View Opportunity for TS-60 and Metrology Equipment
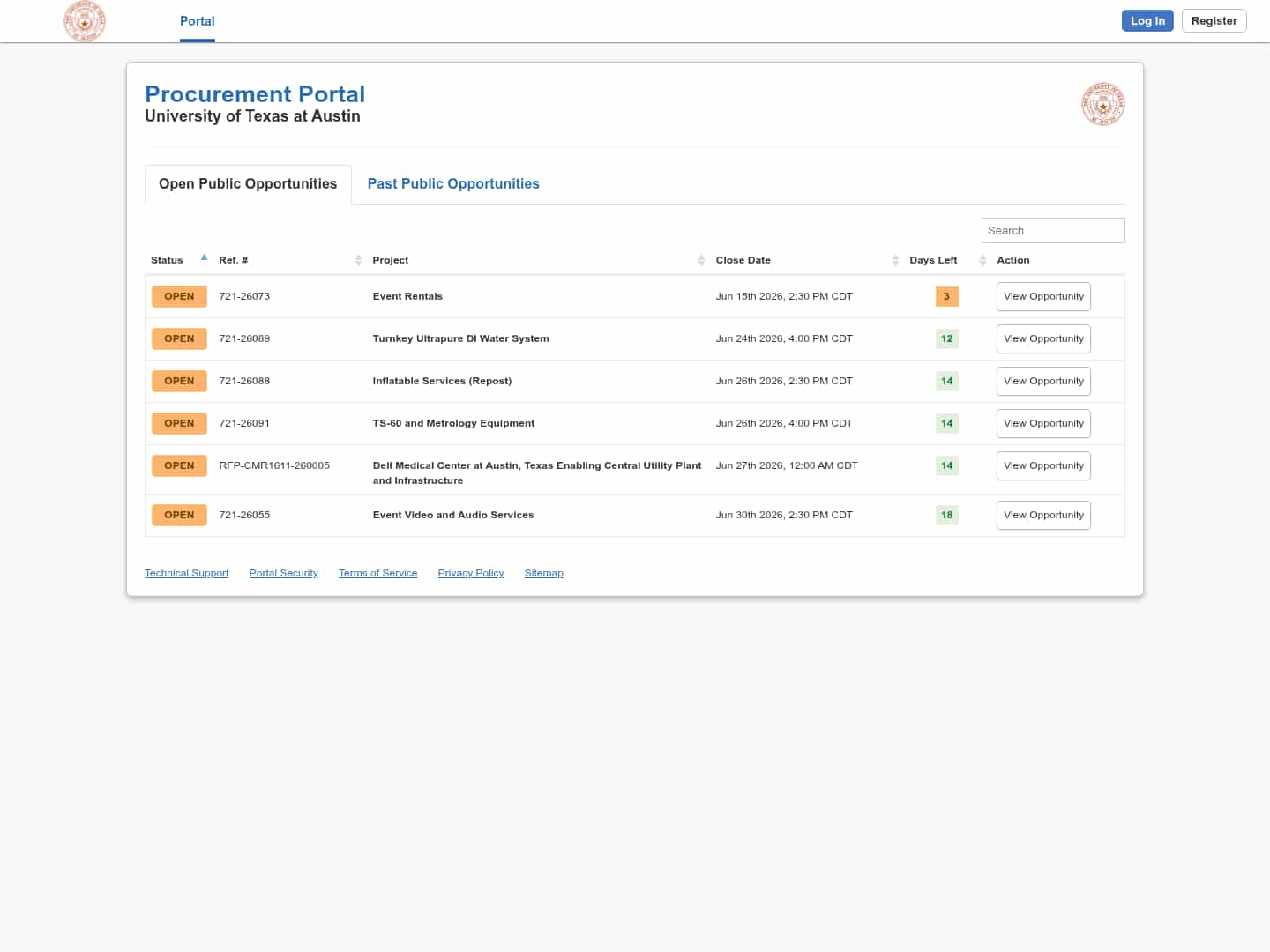The height and width of the screenshot is (952, 1270). [1043, 424]
